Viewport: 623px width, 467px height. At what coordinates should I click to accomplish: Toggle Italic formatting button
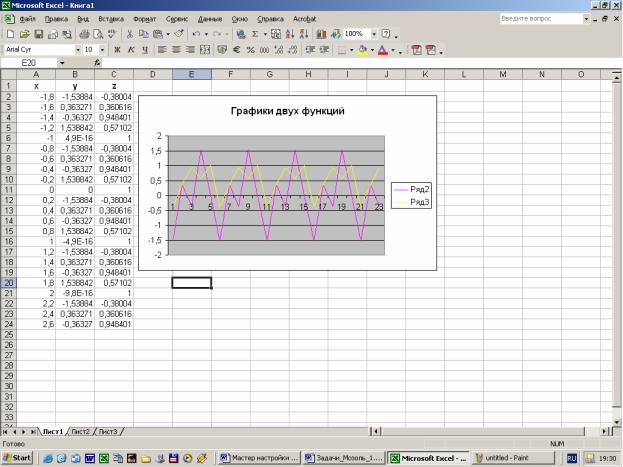click(x=131, y=49)
